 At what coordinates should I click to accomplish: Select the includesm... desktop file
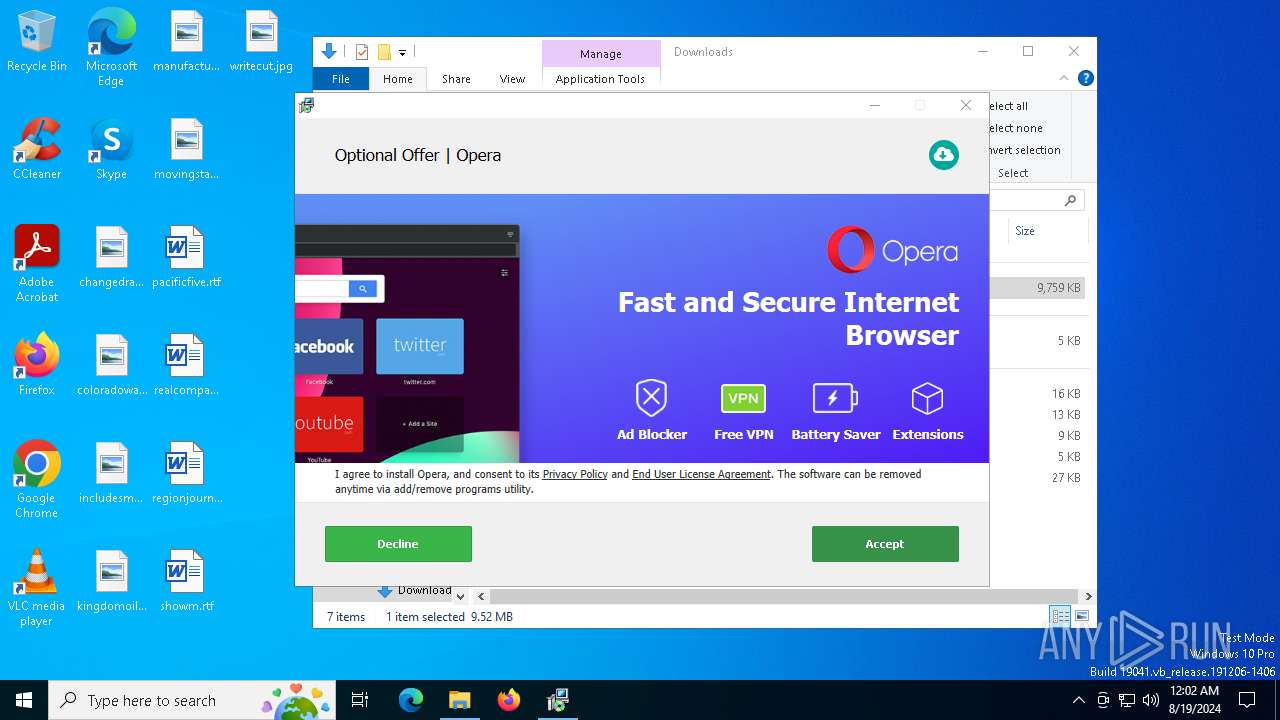coord(111,474)
